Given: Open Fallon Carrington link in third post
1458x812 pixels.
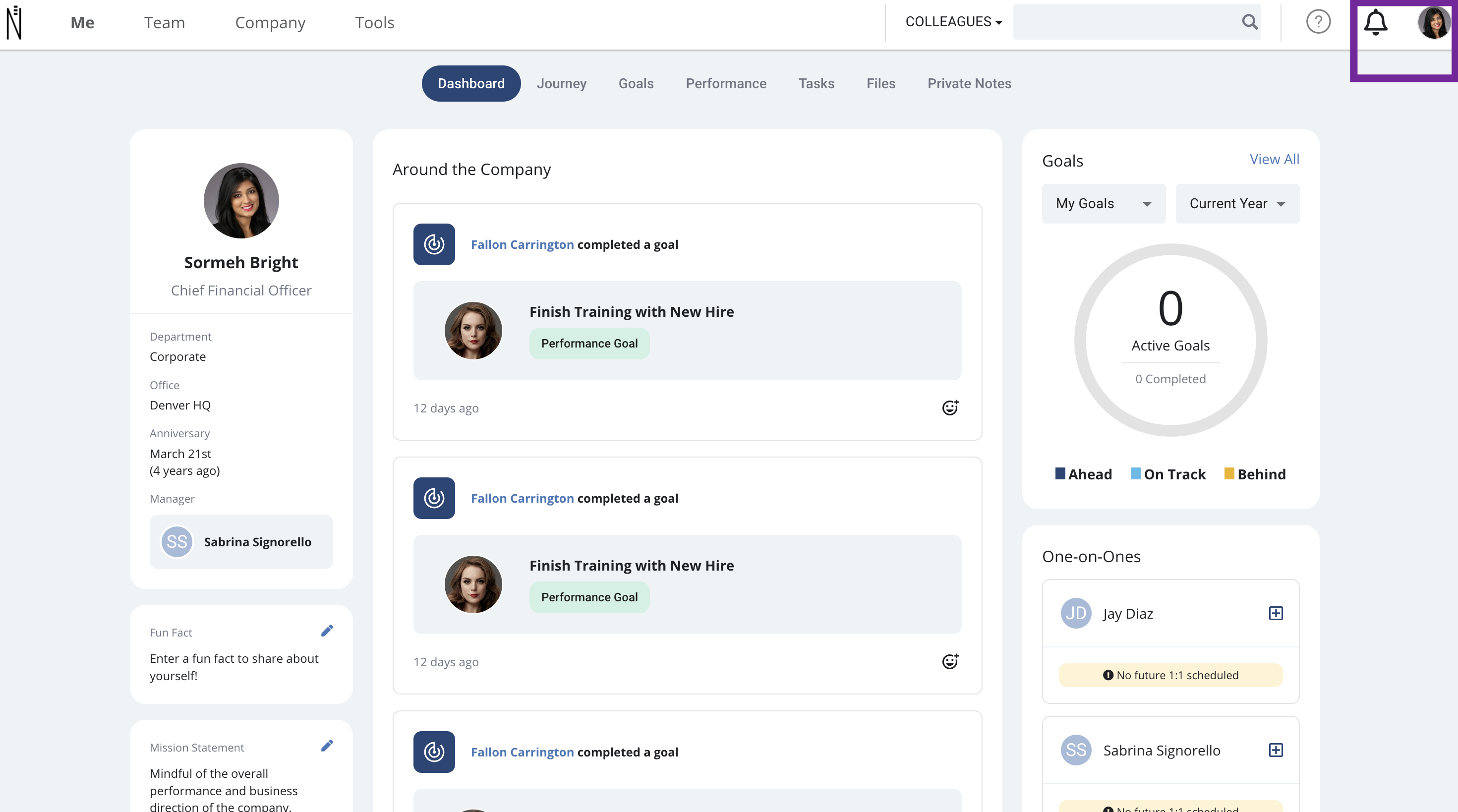Looking at the screenshot, I should [x=522, y=752].
